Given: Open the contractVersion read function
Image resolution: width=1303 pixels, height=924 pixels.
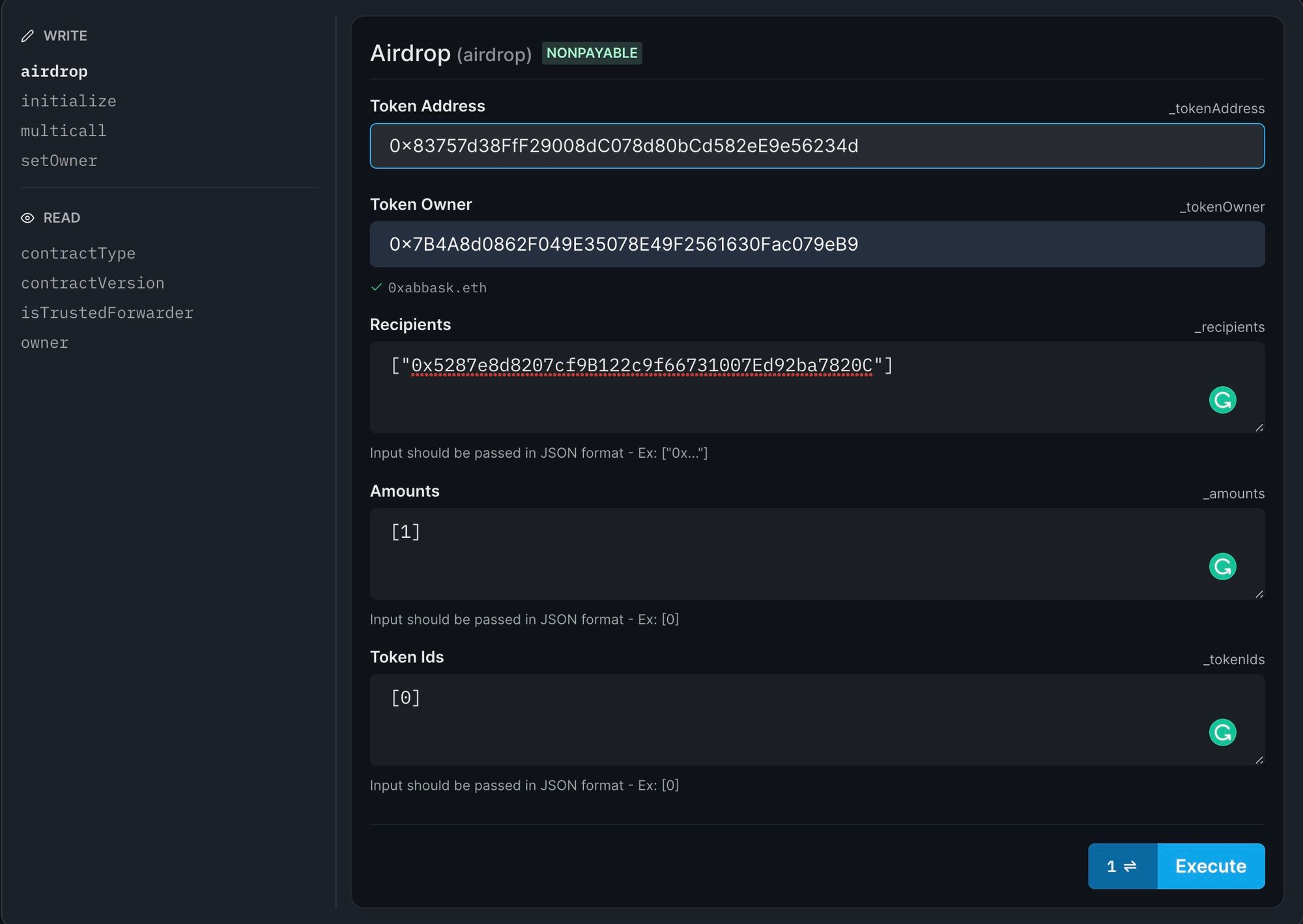Looking at the screenshot, I should click(x=93, y=283).
